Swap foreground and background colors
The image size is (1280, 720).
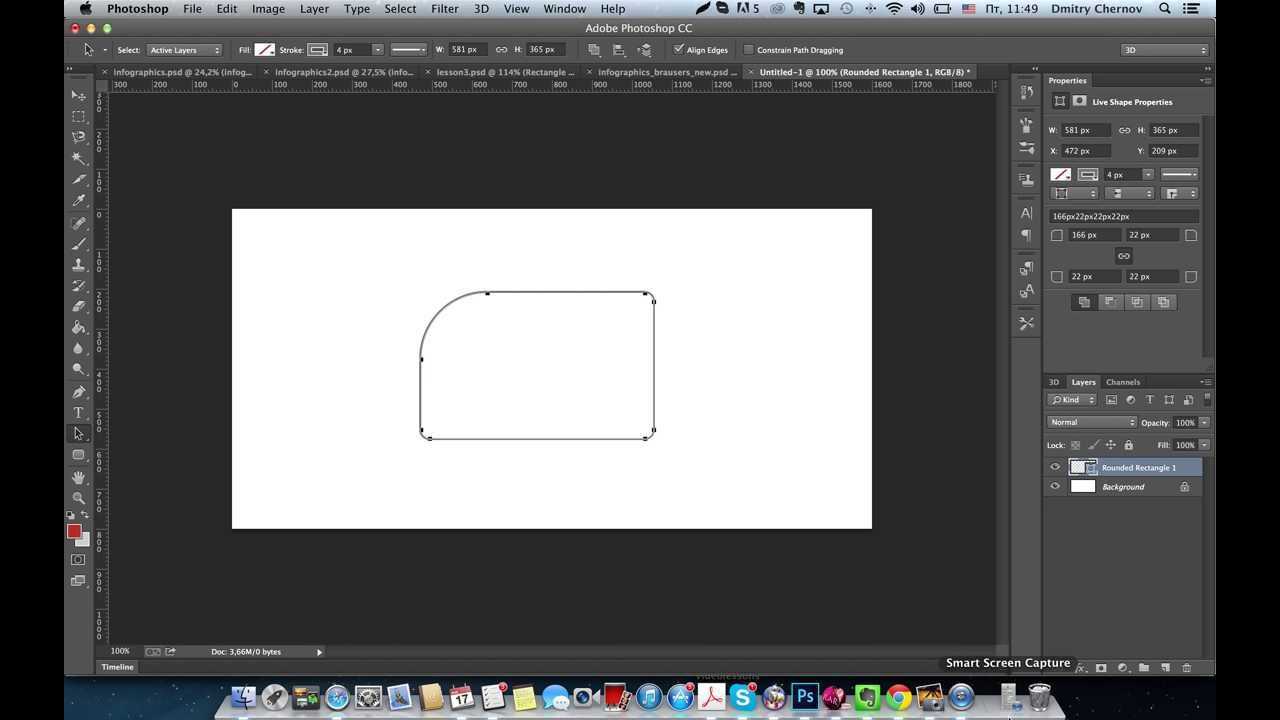(x=85, y=515)
